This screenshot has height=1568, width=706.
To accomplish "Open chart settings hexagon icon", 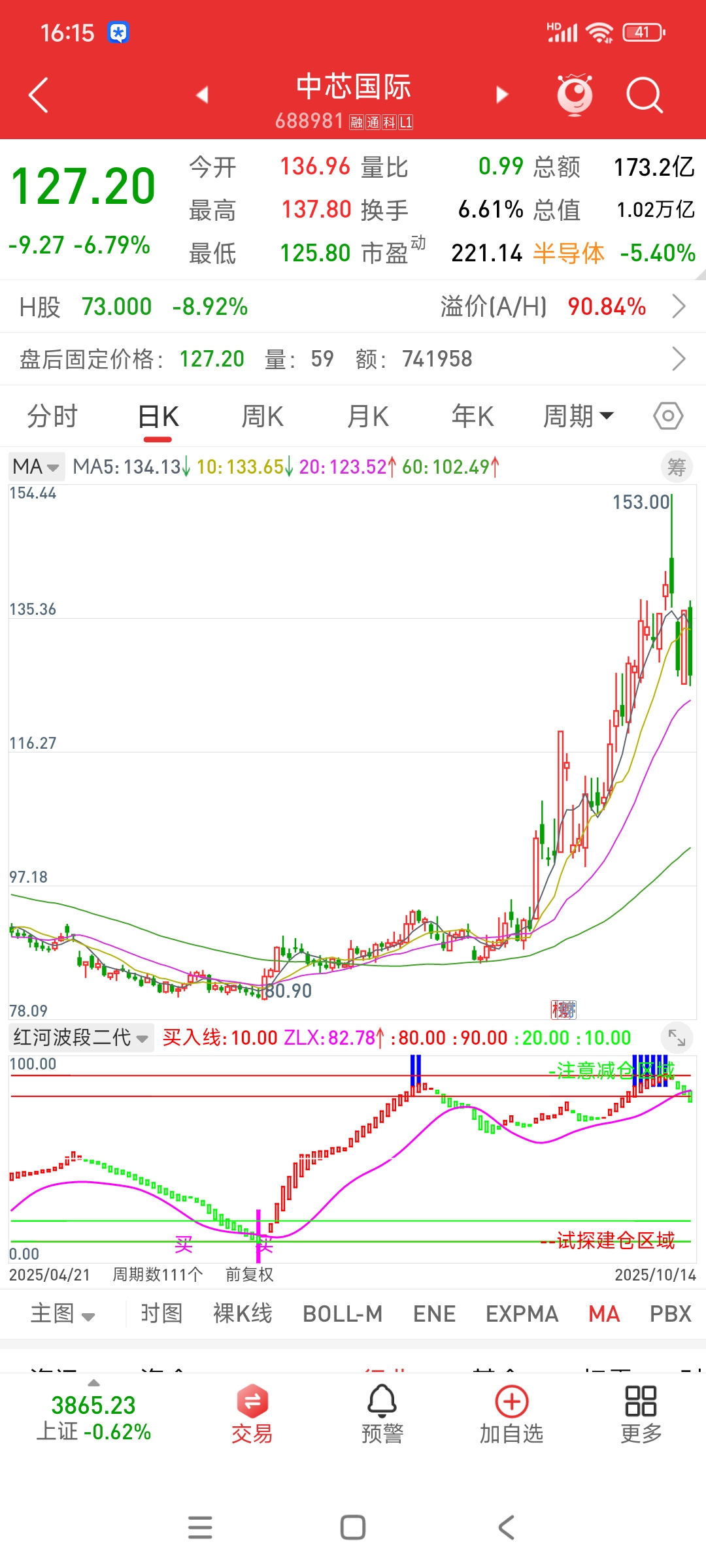I will pyautogui.click(x=668, y=416).
